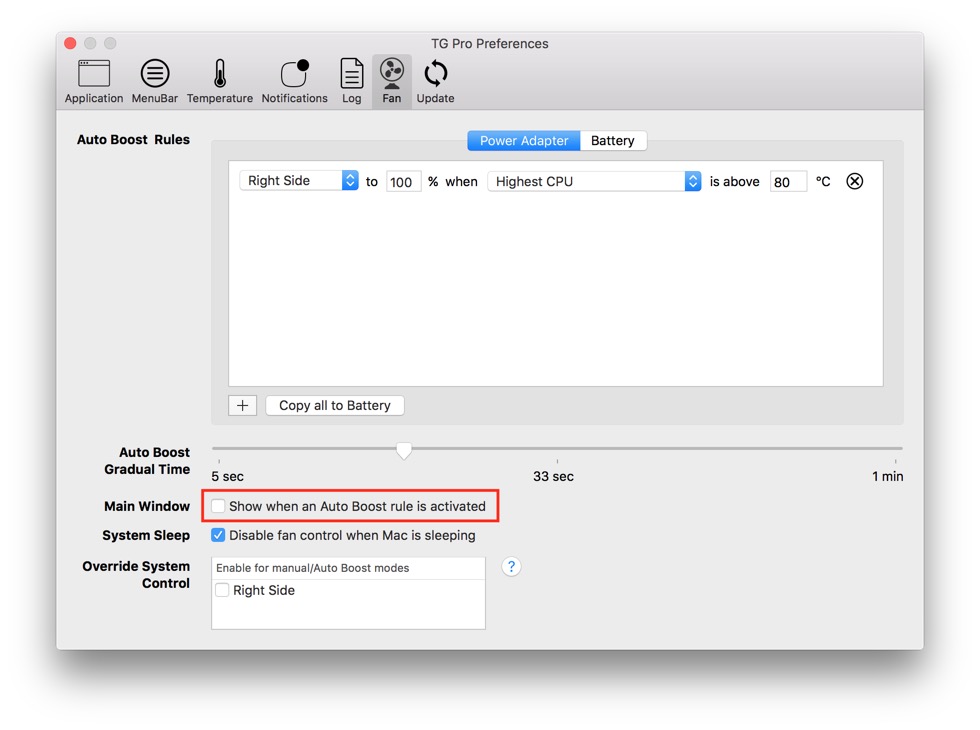The width and height of the screenshot is (980, 730).
Task: Uncheck Disable fan control when sleeping
Action: click(218, 536)
